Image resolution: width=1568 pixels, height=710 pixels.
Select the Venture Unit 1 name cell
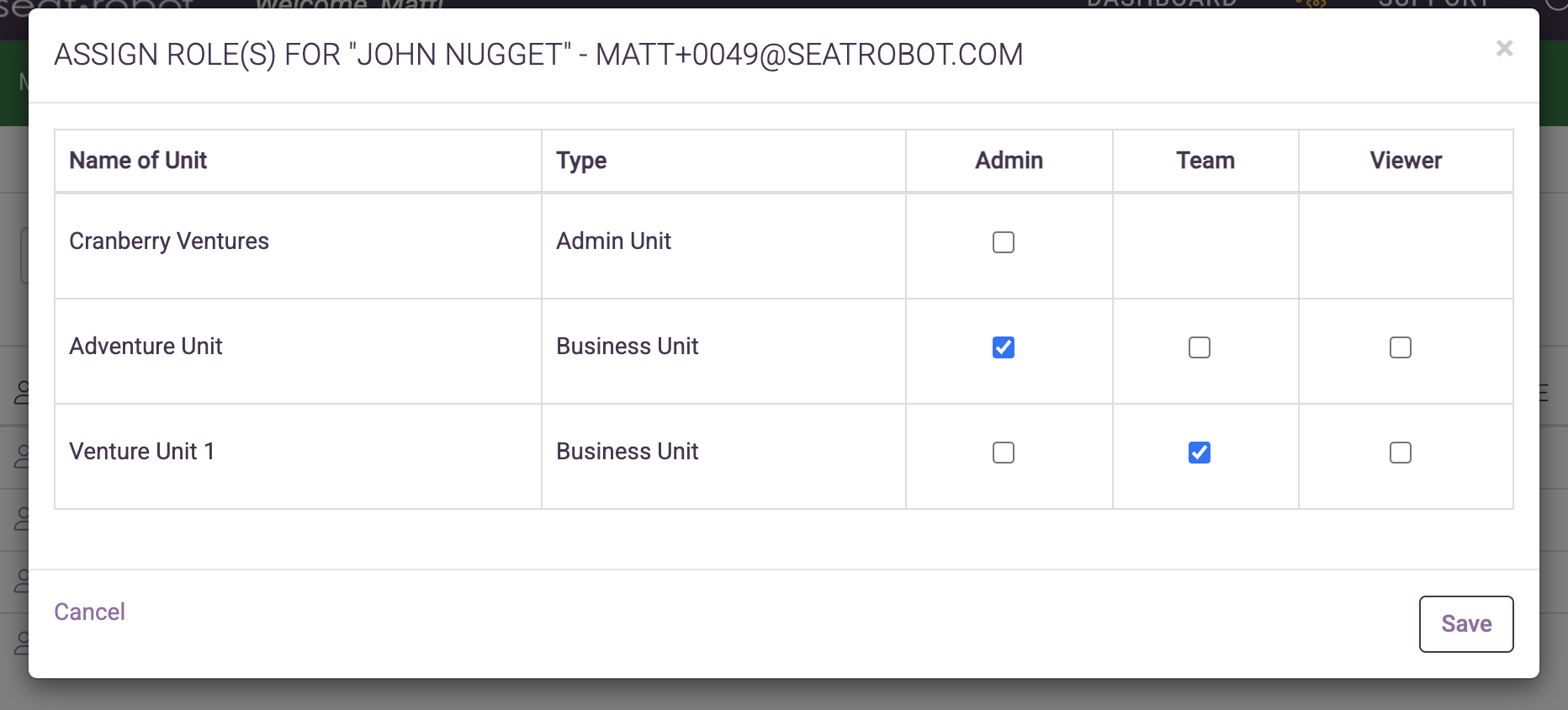click(x=141, y=452)
